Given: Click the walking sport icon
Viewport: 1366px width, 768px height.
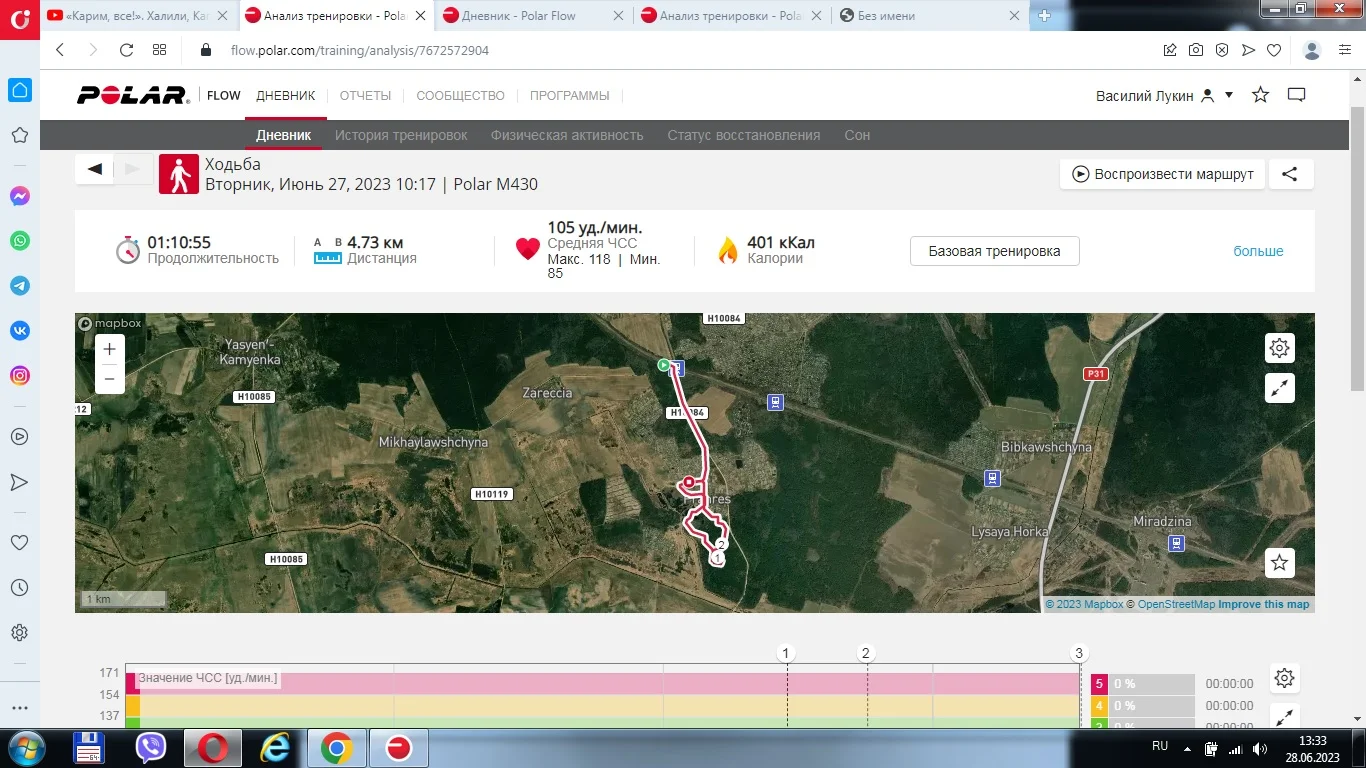Looking at the screenshot, I should click(179, 174).
